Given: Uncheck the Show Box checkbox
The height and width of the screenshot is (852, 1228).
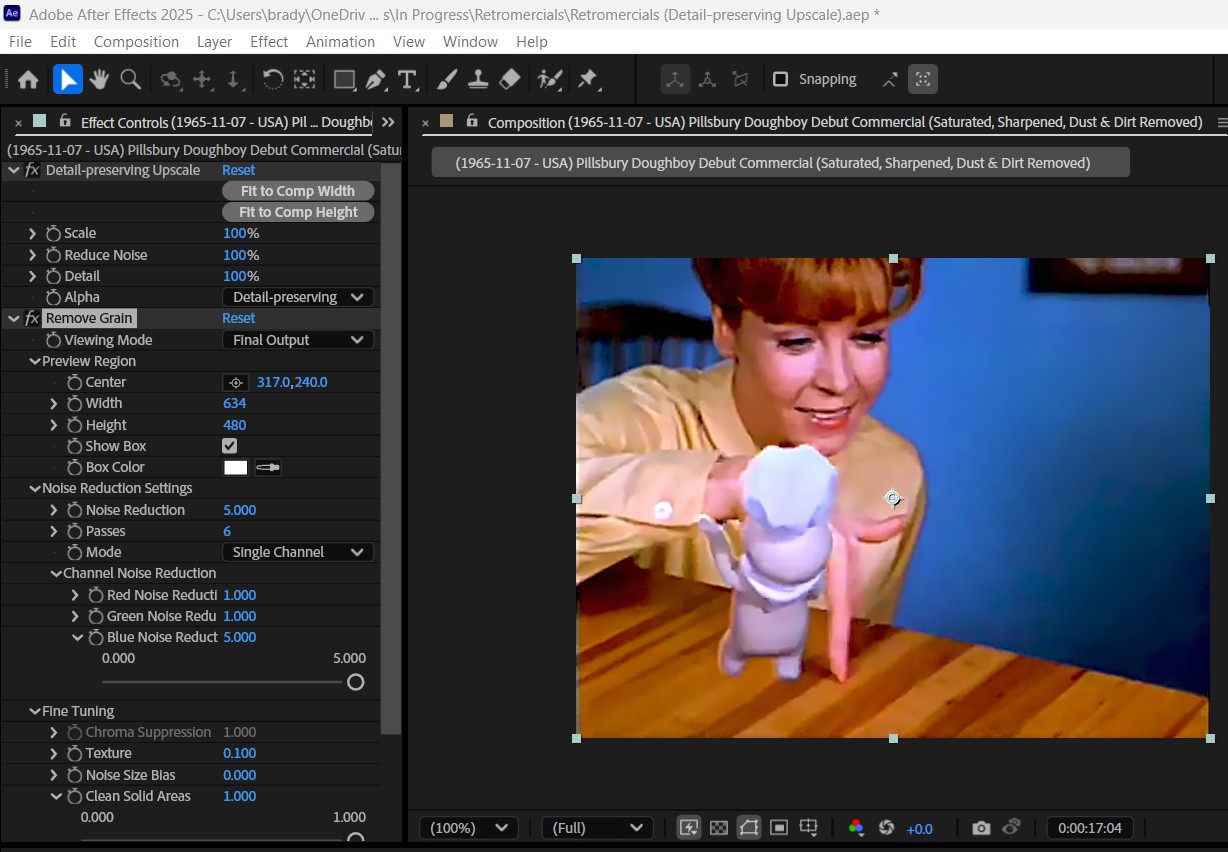Looking at the screenshot, I should pyautogui.click(x=230, y=446).
